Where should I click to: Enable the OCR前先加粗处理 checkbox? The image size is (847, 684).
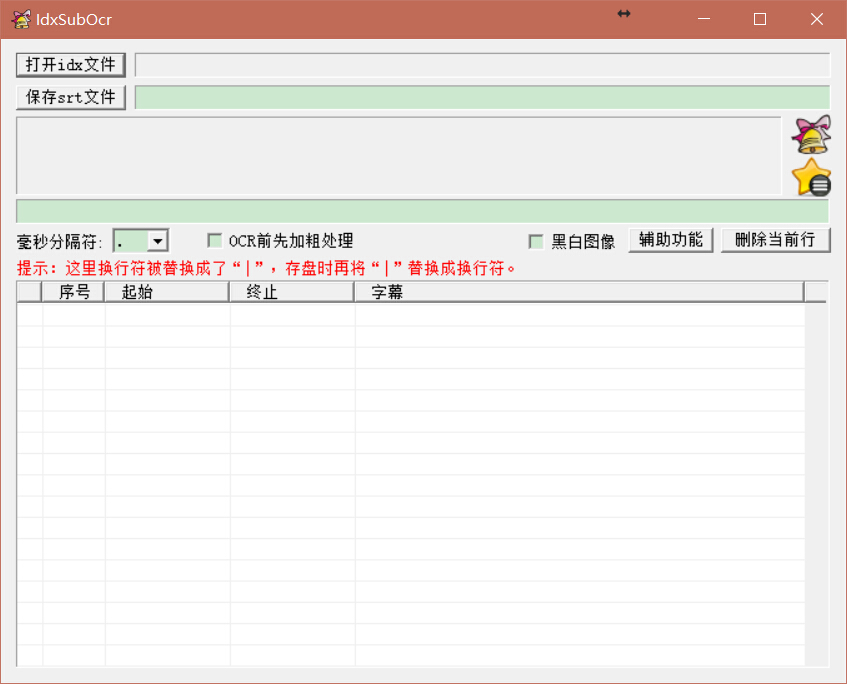click(214, 240)
